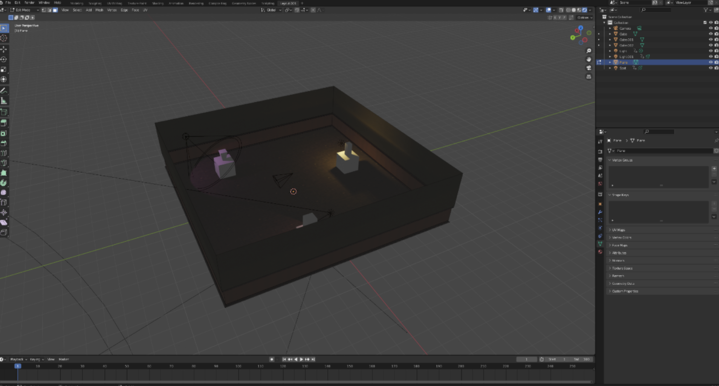Select the Poly Build tool
The width and height of the screenshot is (719, 386).
tap(4, 173)
